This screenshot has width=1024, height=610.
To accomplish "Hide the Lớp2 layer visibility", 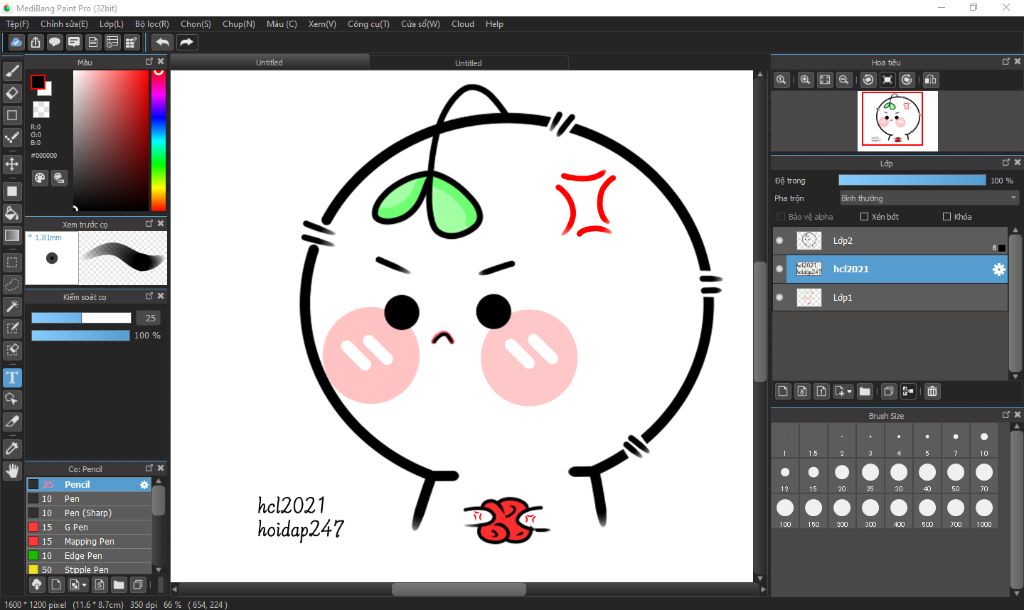I will click(x=780, y=240).
